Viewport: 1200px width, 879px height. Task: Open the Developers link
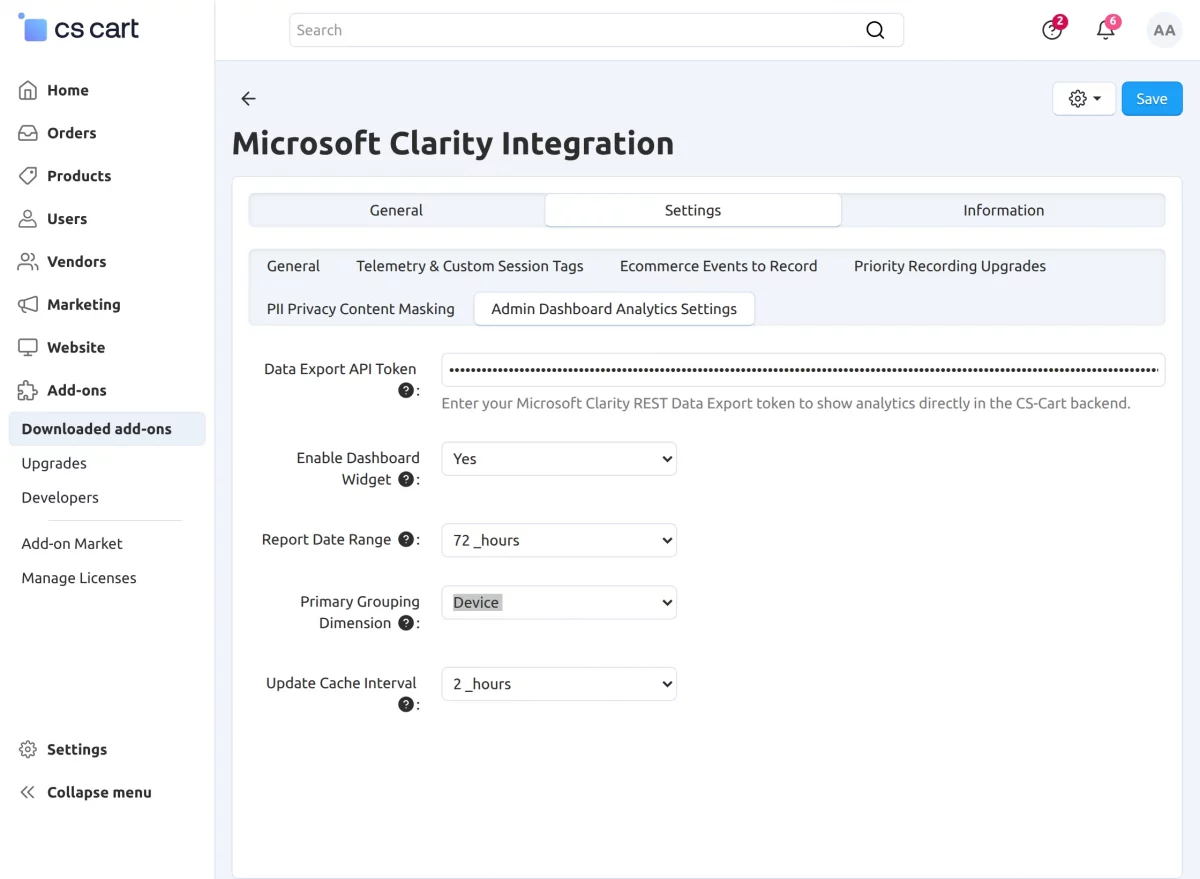coord(60,497)
